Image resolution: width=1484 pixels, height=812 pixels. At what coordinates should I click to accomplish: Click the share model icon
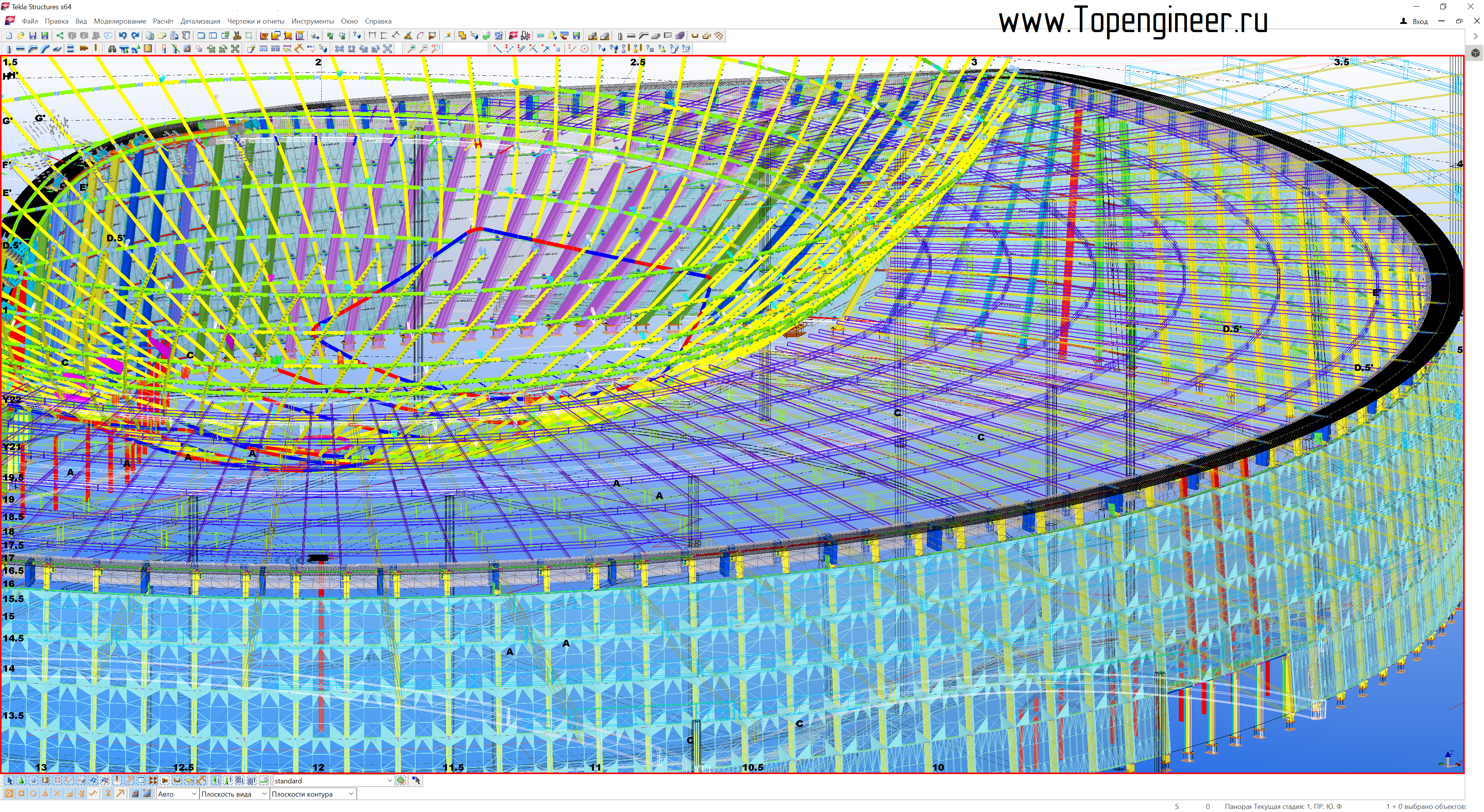pyautogui.click(x=59, y=36)
